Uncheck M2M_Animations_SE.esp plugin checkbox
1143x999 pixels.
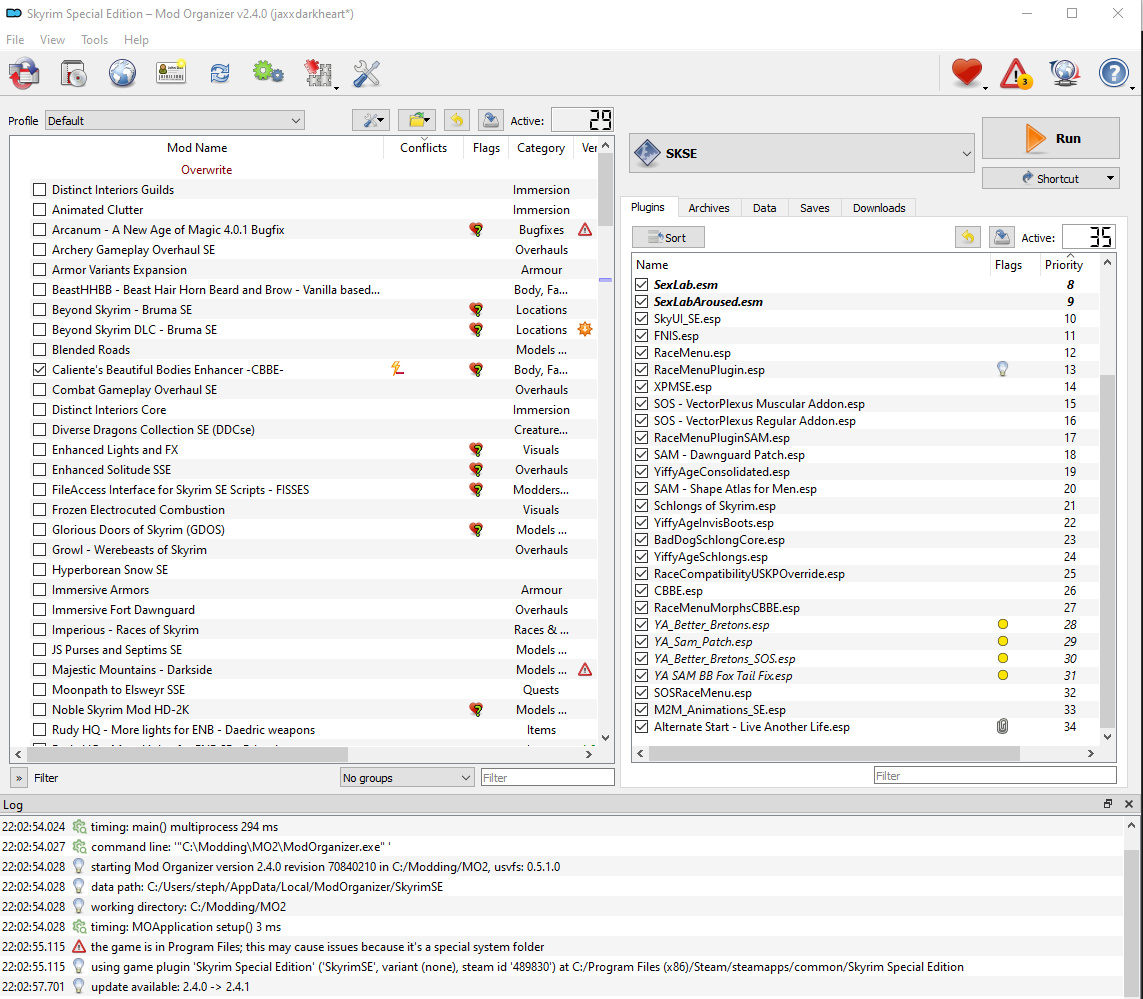pyautogui.click(x=641, y=710)
